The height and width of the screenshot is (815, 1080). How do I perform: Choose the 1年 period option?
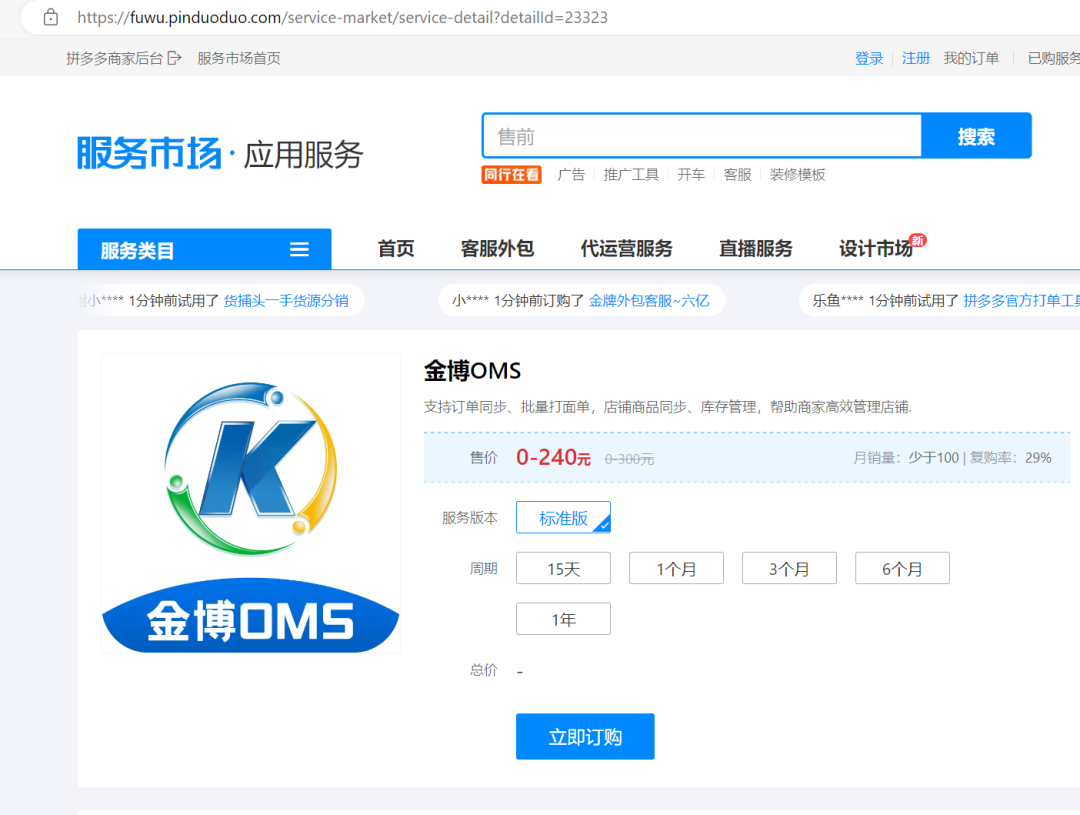click(x=563, y=619)
